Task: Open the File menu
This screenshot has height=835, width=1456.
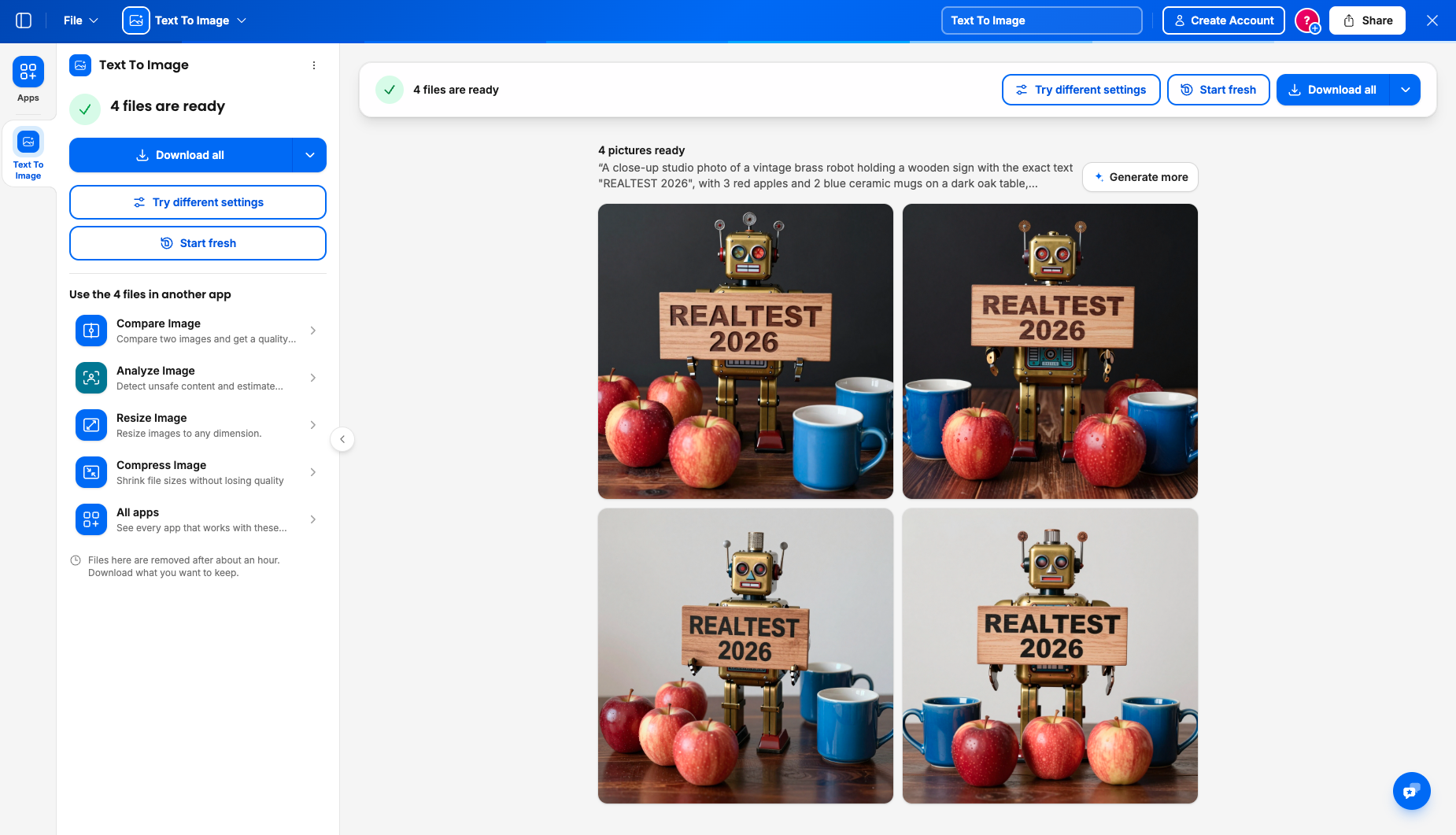Action: click(80, 20)
